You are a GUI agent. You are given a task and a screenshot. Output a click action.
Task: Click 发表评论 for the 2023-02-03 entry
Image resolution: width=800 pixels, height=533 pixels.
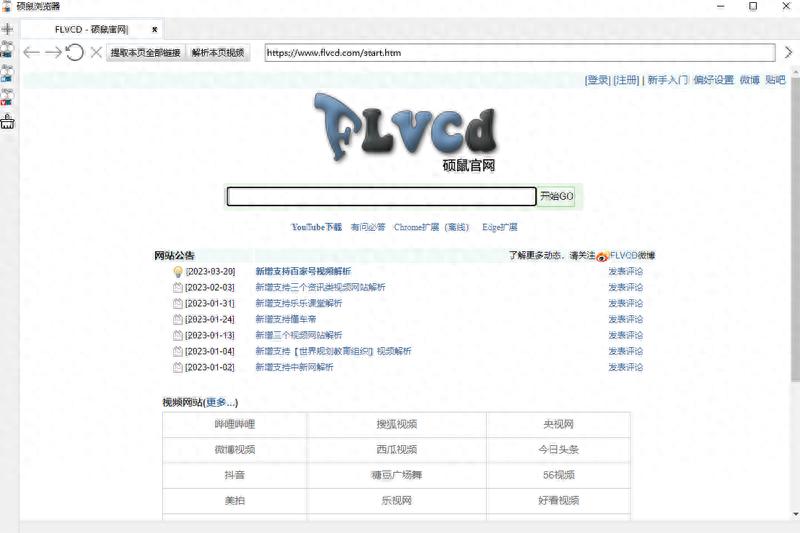pos(626,287)
